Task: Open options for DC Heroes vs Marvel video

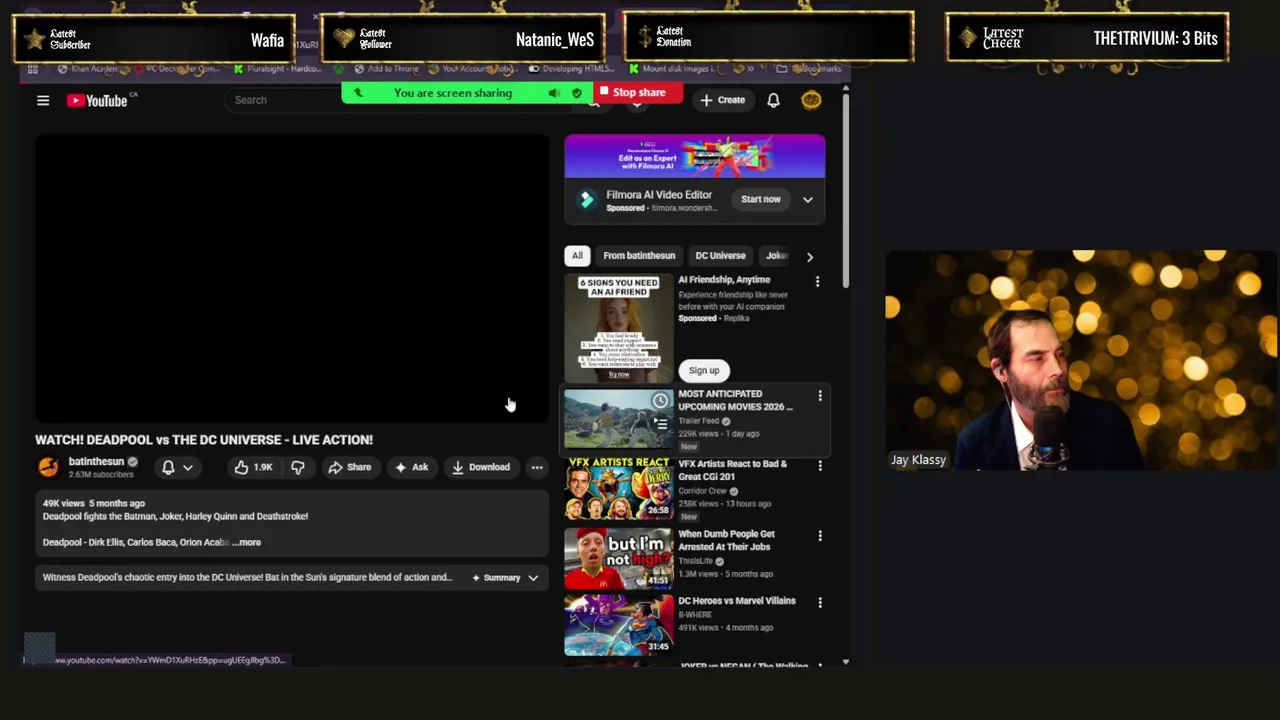Action: [x=820, y=603]
